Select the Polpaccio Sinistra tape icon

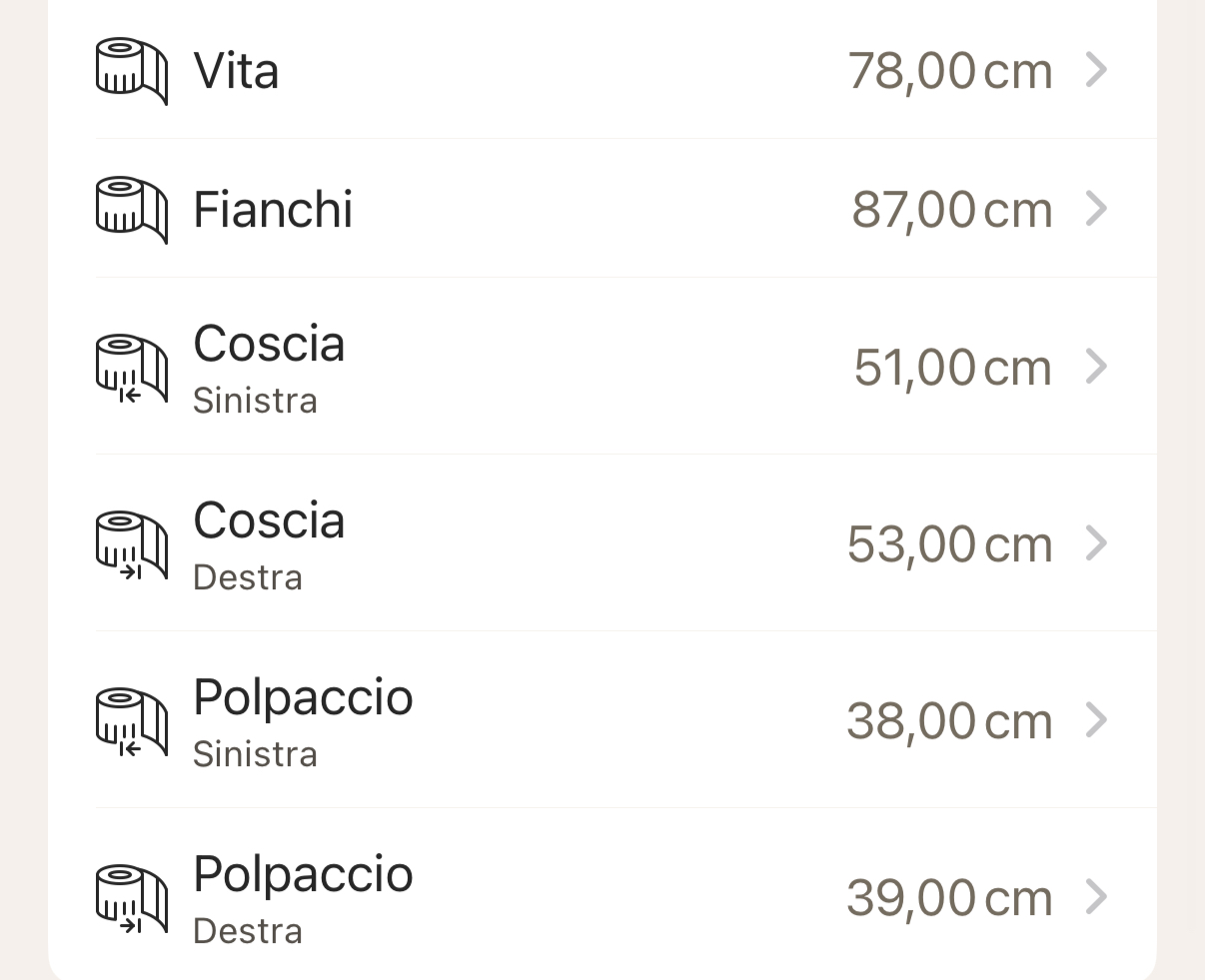pos(131,721)
